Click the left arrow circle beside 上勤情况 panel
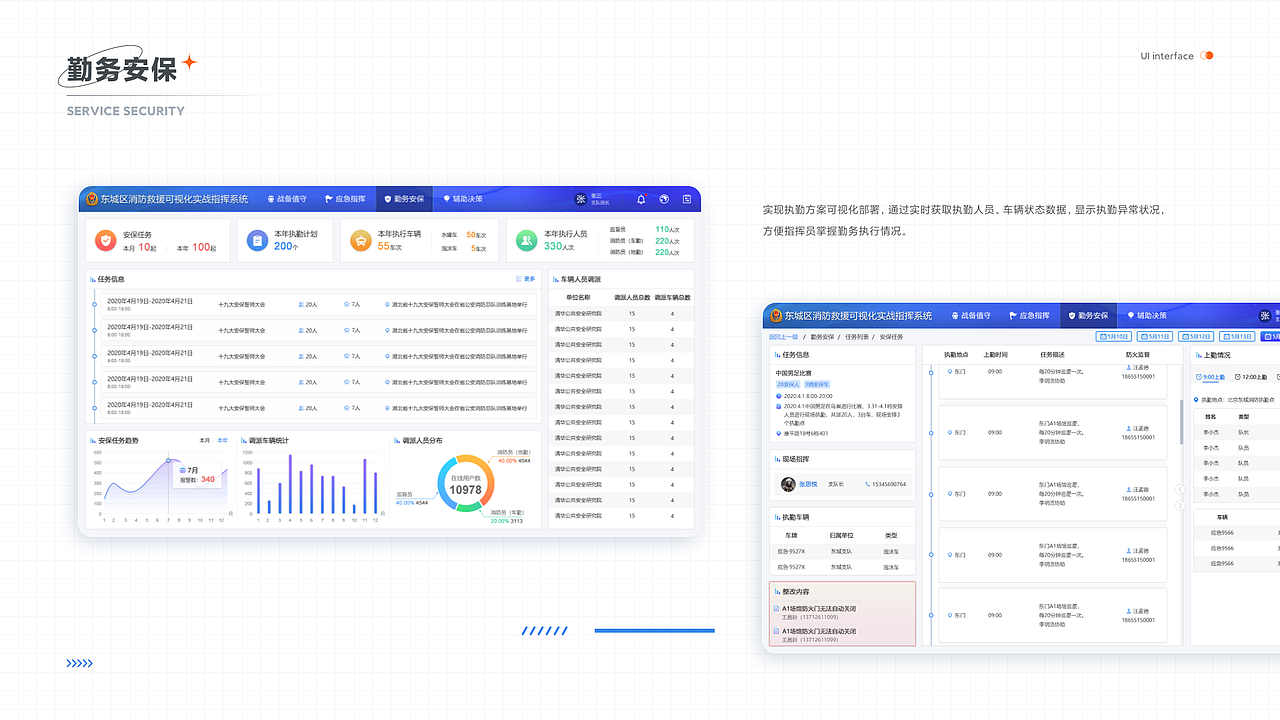The width and height of the screenshot is (1280, 720). 1180,489
